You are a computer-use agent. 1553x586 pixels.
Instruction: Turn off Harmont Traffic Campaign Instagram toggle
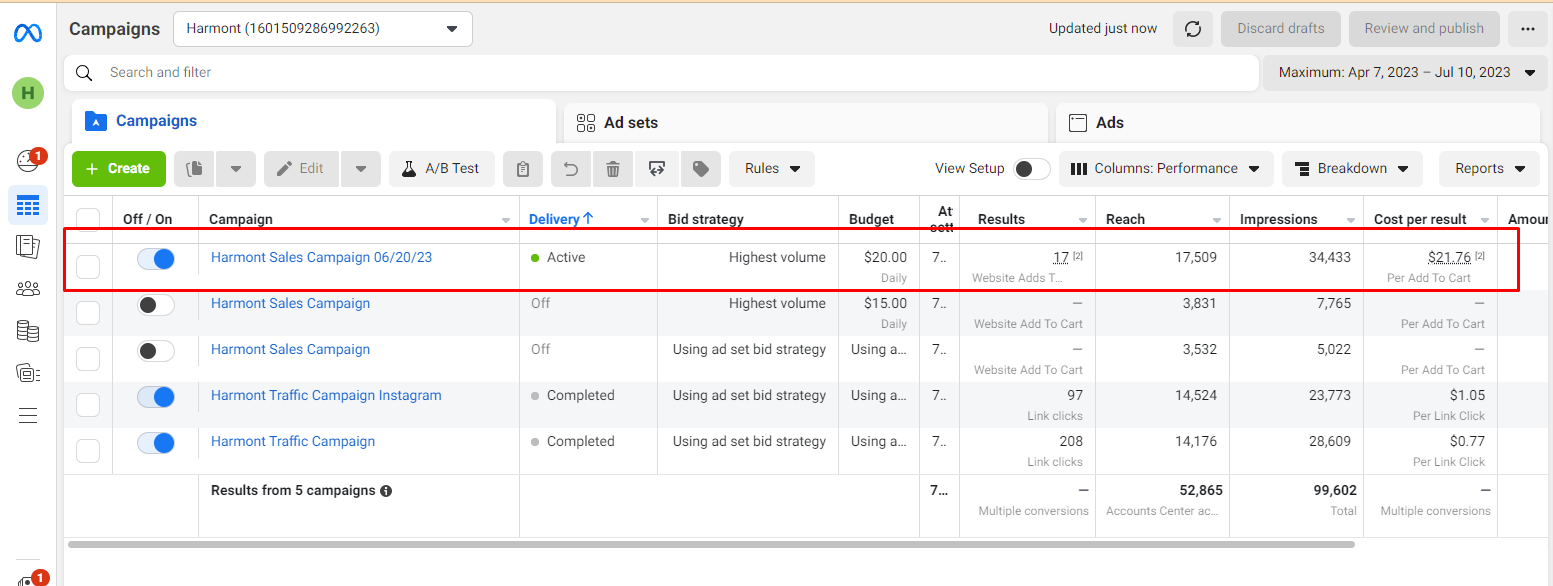156,397
